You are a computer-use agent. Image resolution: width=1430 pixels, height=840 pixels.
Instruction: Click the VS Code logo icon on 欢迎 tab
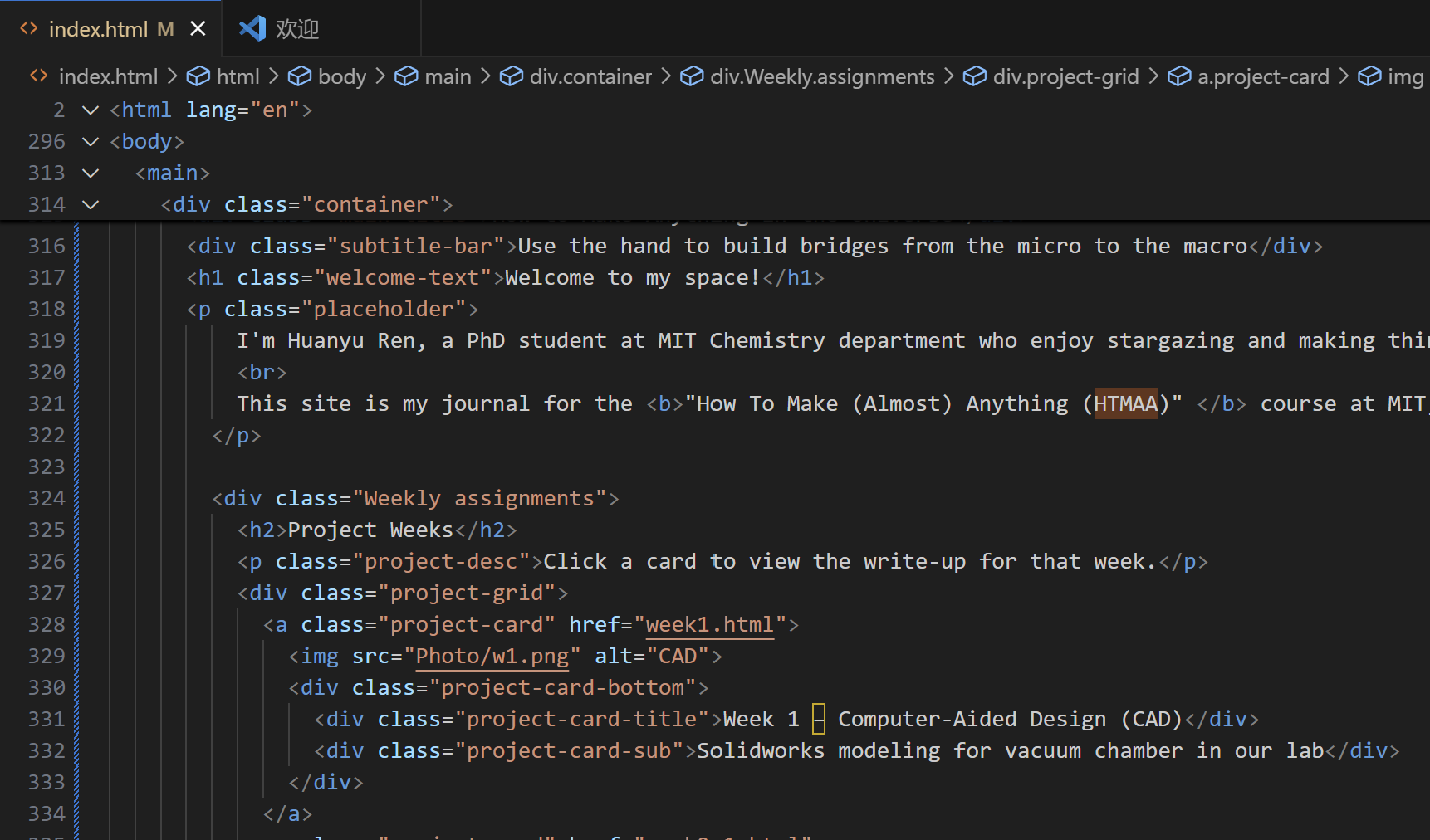[x=252, y=29]
